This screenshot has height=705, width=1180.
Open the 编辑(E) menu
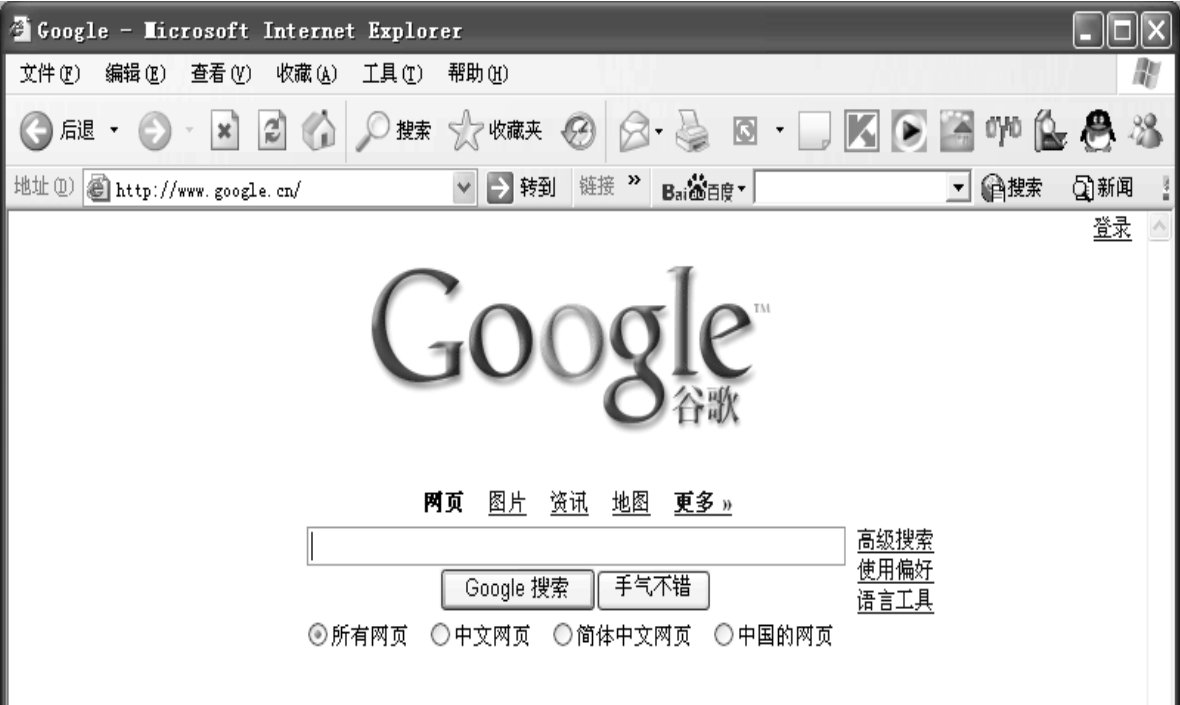[x=135, y=74]
